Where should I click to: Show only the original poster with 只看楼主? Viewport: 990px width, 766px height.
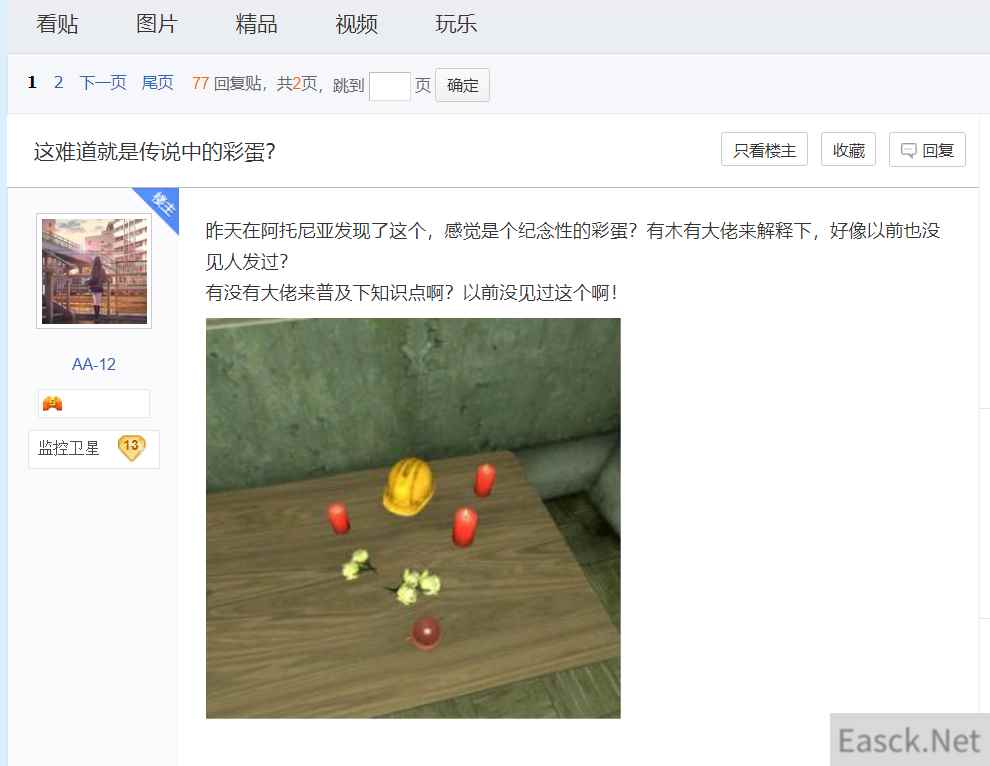[764, 150]
